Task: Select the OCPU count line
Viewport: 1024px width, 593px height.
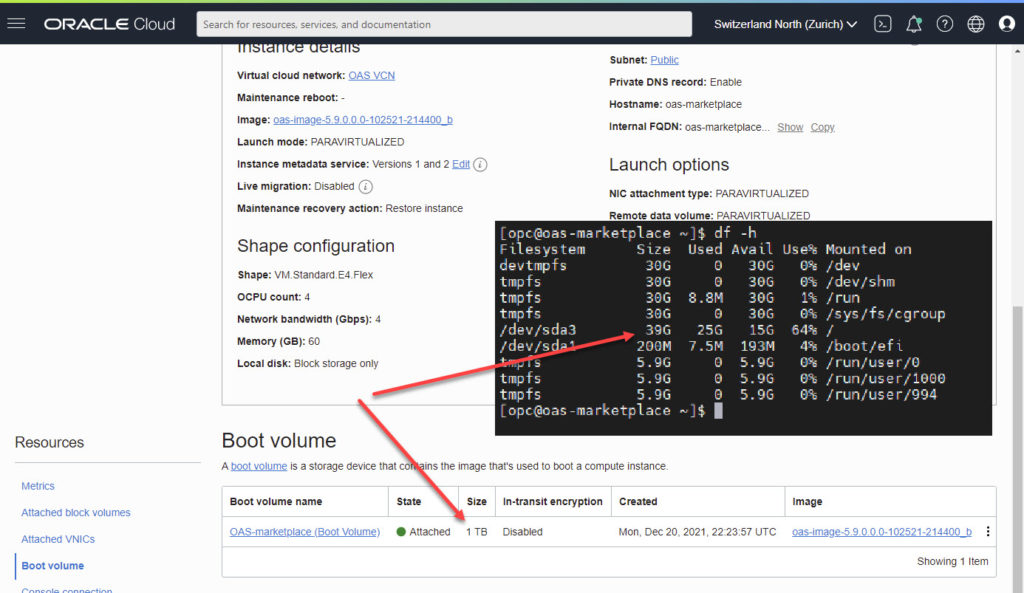Action: 274,297
